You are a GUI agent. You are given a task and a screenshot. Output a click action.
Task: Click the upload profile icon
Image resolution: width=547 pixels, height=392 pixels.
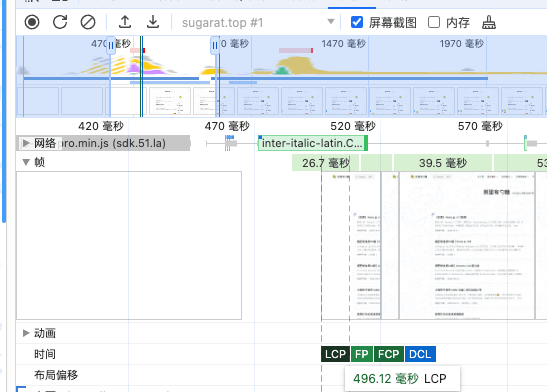coord(125,22)
